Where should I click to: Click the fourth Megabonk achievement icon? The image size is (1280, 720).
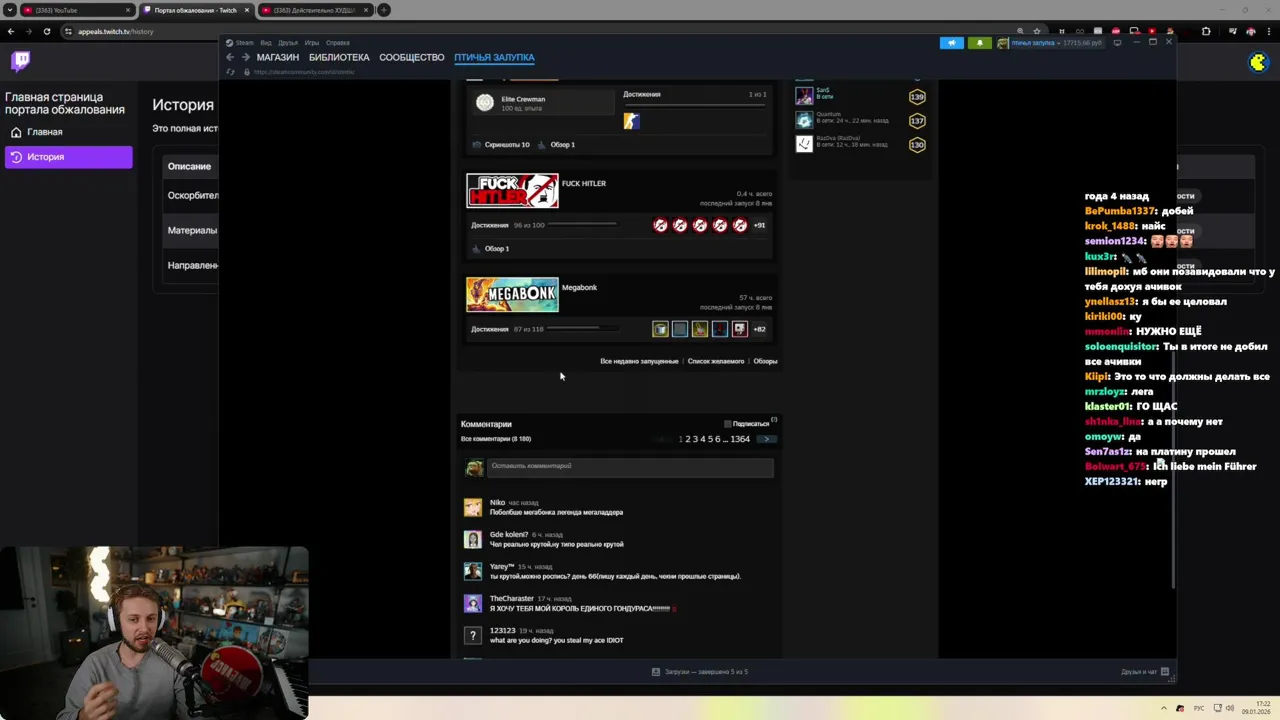(x=720, y=329)
